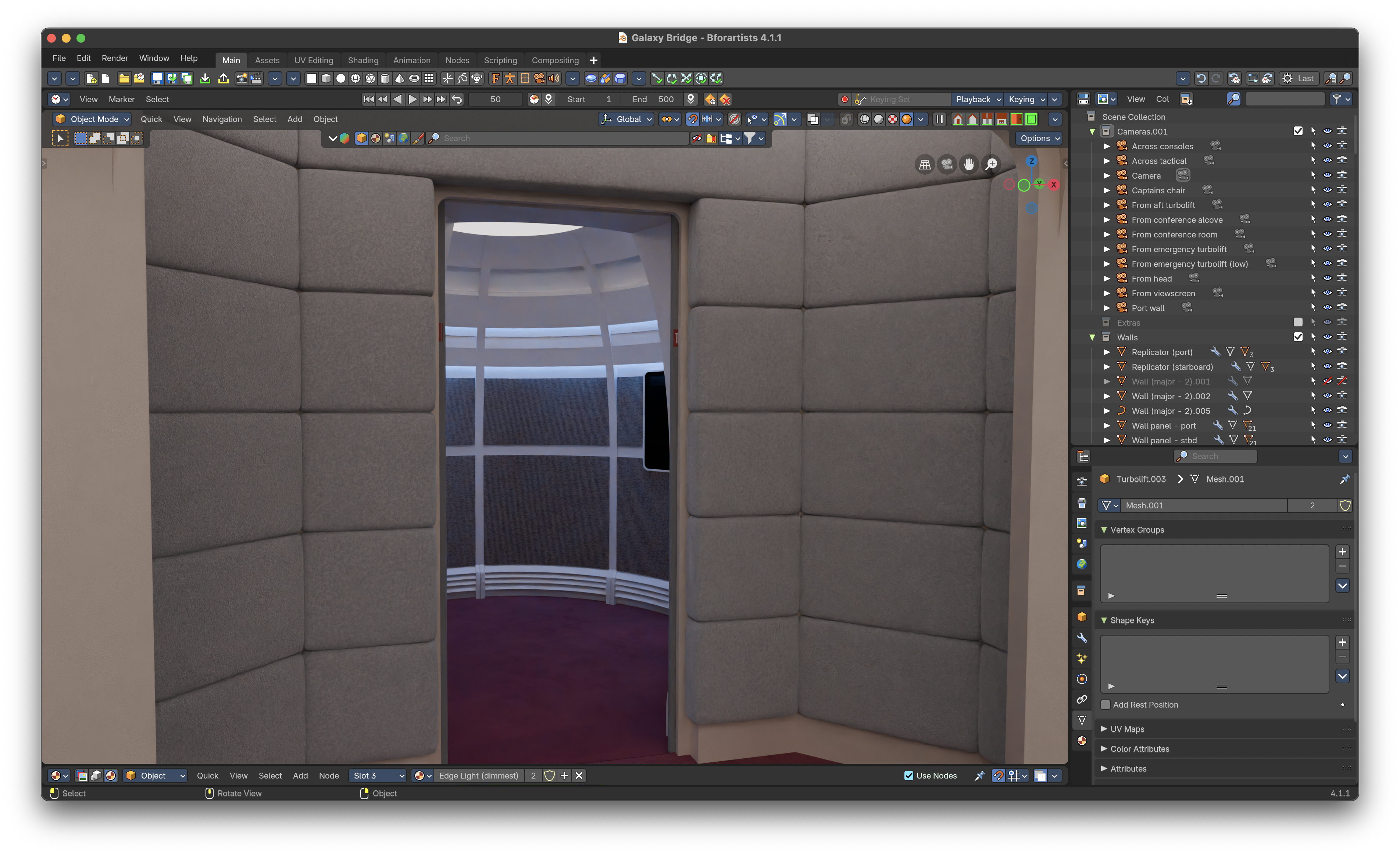
Task: Pin the Turbolift.003 properties context
Action: coord(1344,479)
